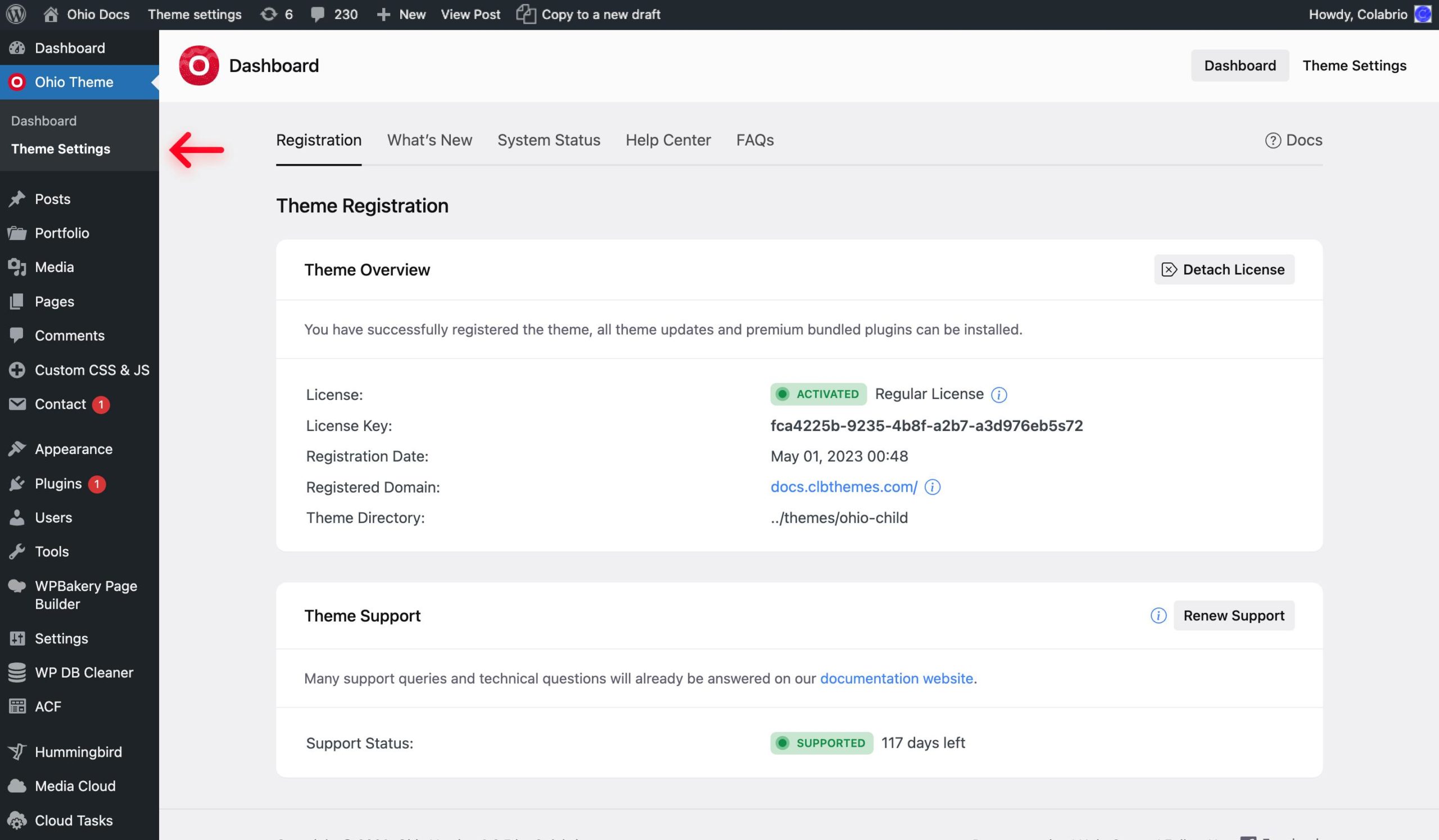Click the Media icon in sidebar
1439x840 pixels.
point(17,267)
